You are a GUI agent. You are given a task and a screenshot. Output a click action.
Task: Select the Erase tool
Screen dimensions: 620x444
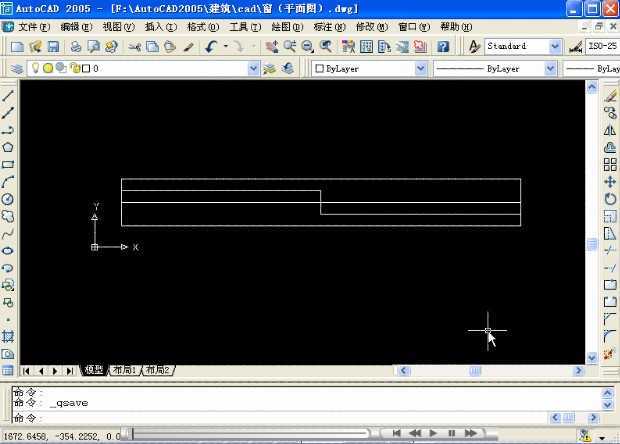tap(610, 95)
